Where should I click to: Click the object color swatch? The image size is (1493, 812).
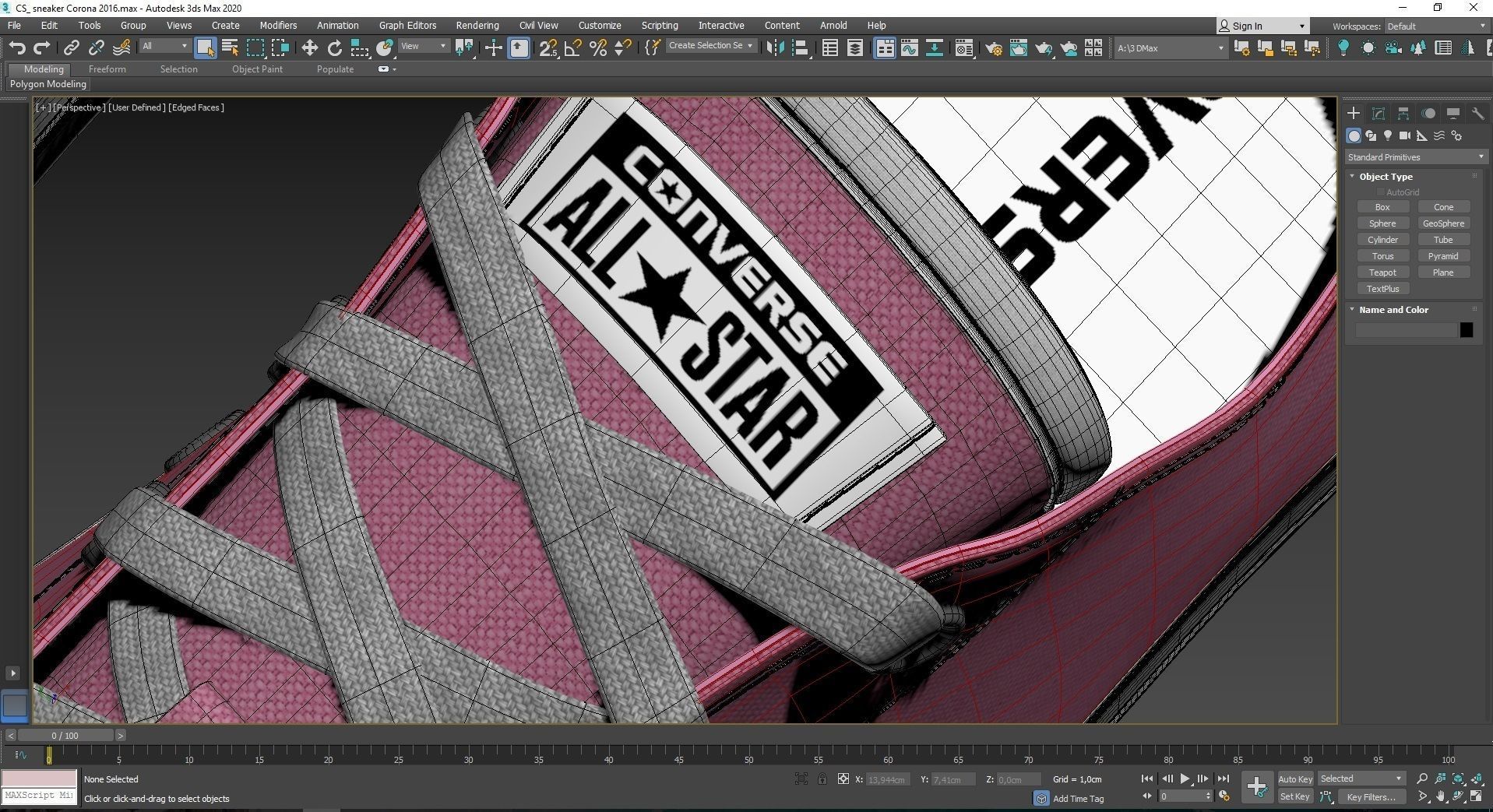pos(1467,330)
